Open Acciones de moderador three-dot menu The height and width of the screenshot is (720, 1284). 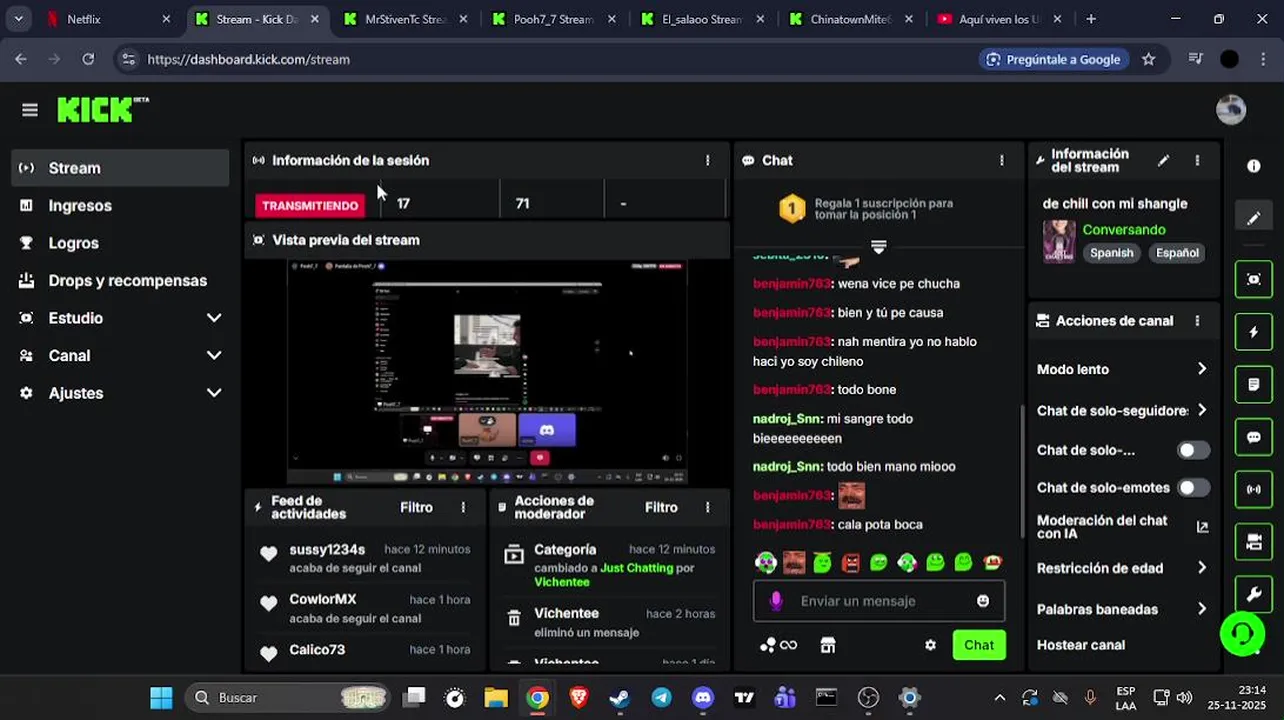708,508
